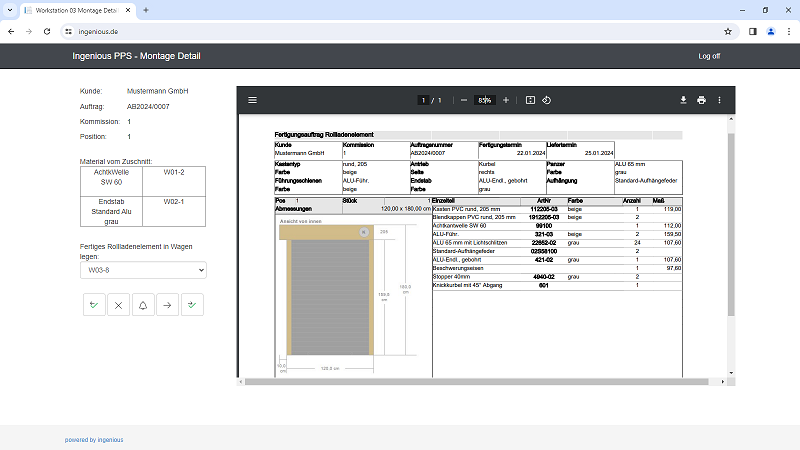Click the PDF page number field
Image resolution: width=800 pixels, height=450 pixels.
pyautogui.click(x=423, y=100)
